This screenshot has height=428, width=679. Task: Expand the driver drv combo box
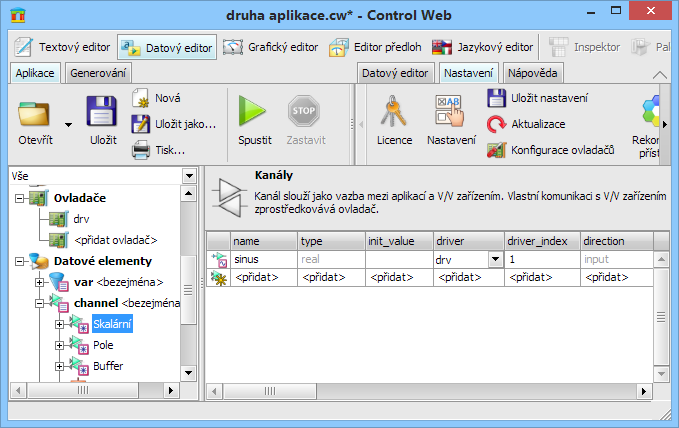point(494,259)
